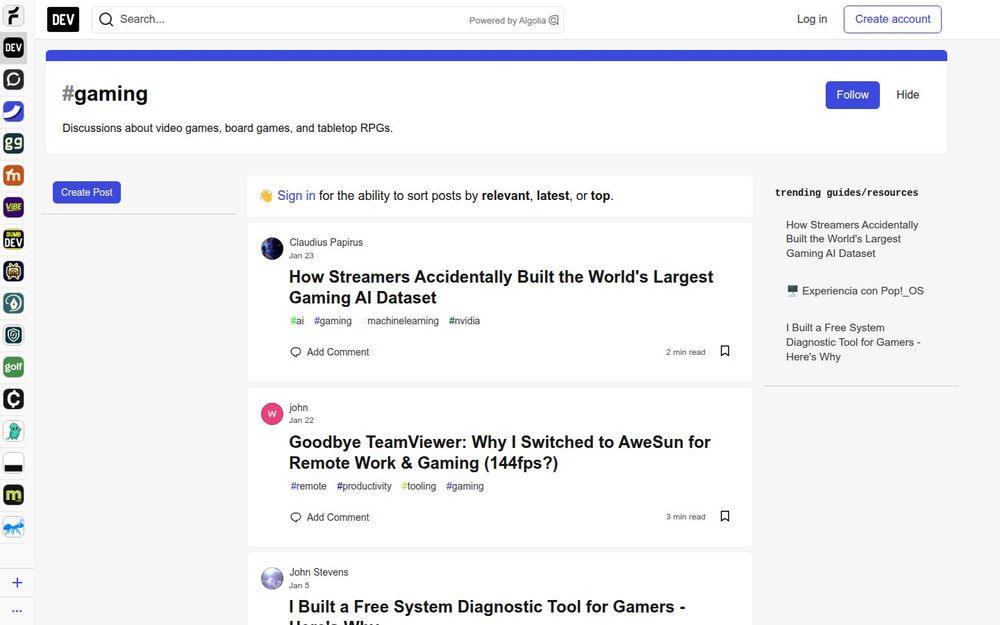Image resolution: width=1000 pixels, height=625 pixels.
Task: Click the Log in link
Action: (812, 19)
